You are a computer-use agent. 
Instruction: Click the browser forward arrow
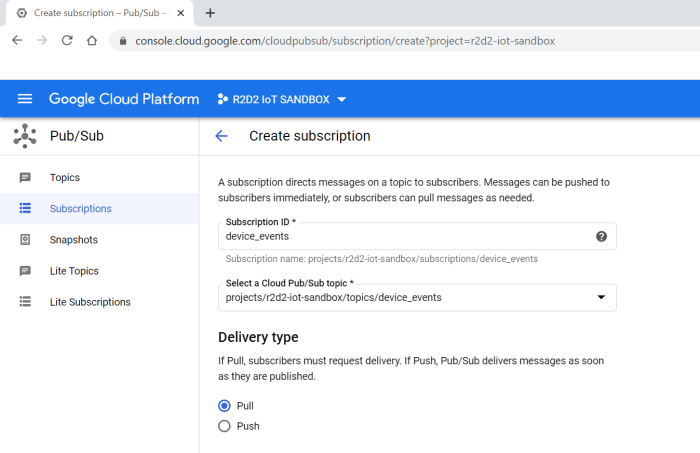click(42, 41)
